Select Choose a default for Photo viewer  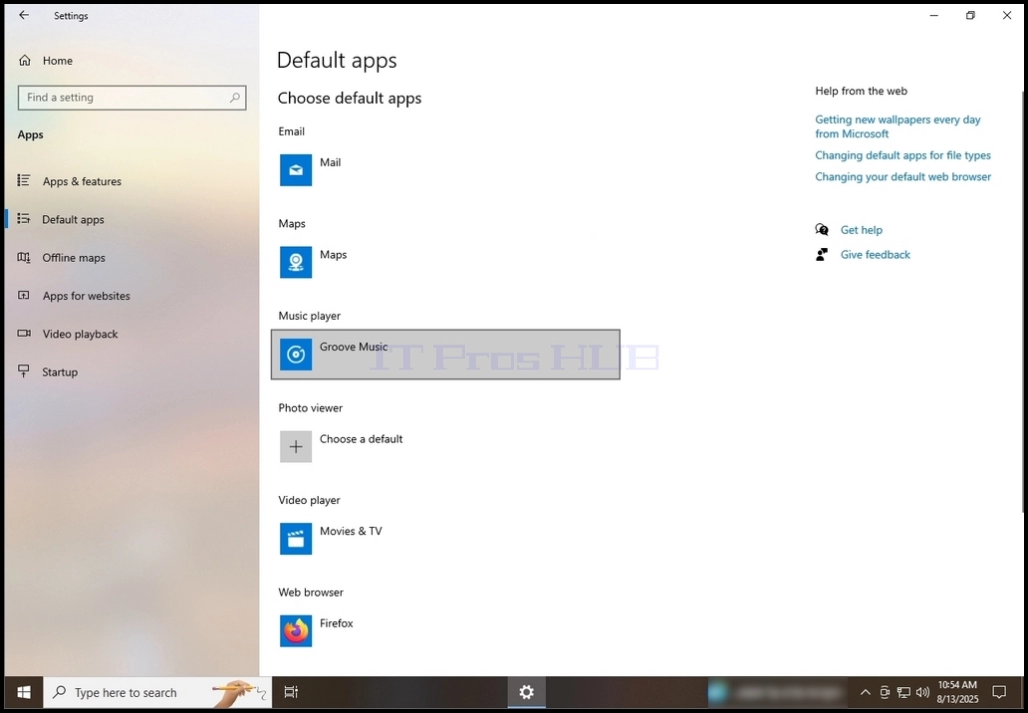click(361, 439)
